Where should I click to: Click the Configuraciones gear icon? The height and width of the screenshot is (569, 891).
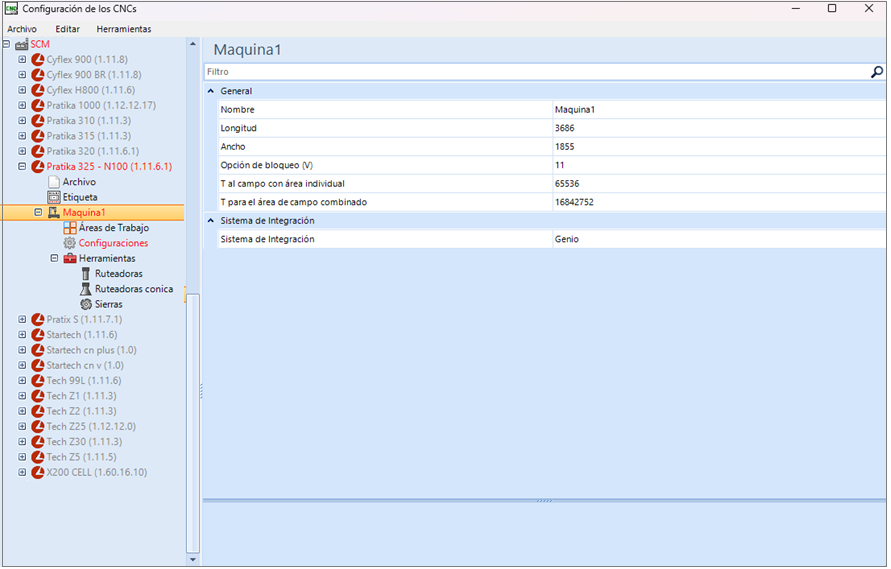(x=69, y=243)
